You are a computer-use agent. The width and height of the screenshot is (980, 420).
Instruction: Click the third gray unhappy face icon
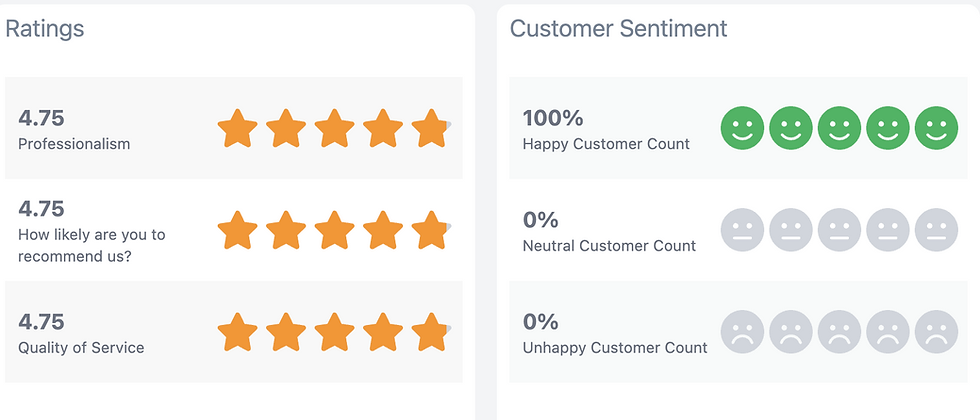[x=840, y=332]
